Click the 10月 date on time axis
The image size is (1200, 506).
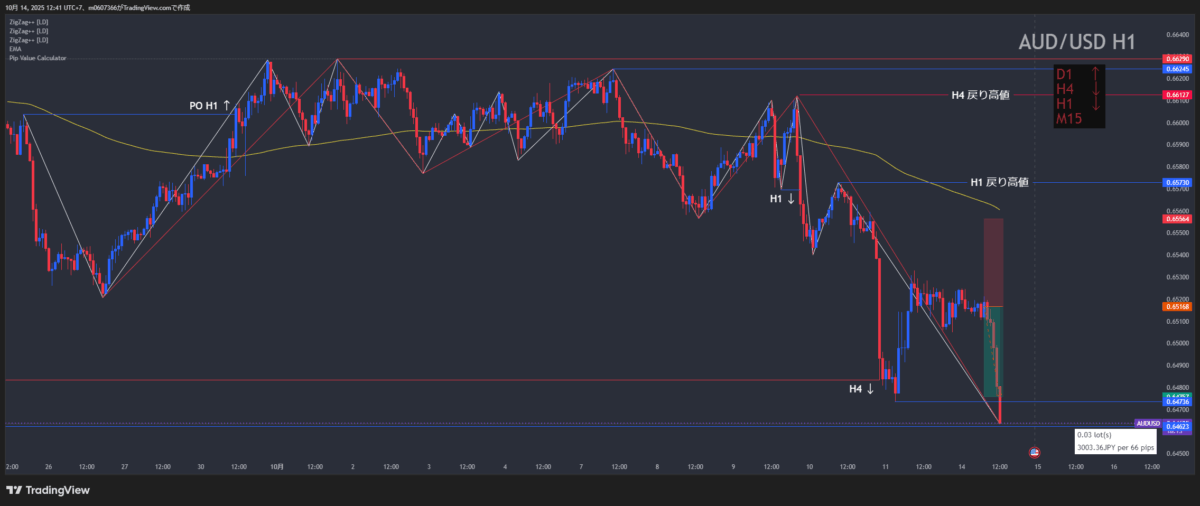(x=276, y=466)
